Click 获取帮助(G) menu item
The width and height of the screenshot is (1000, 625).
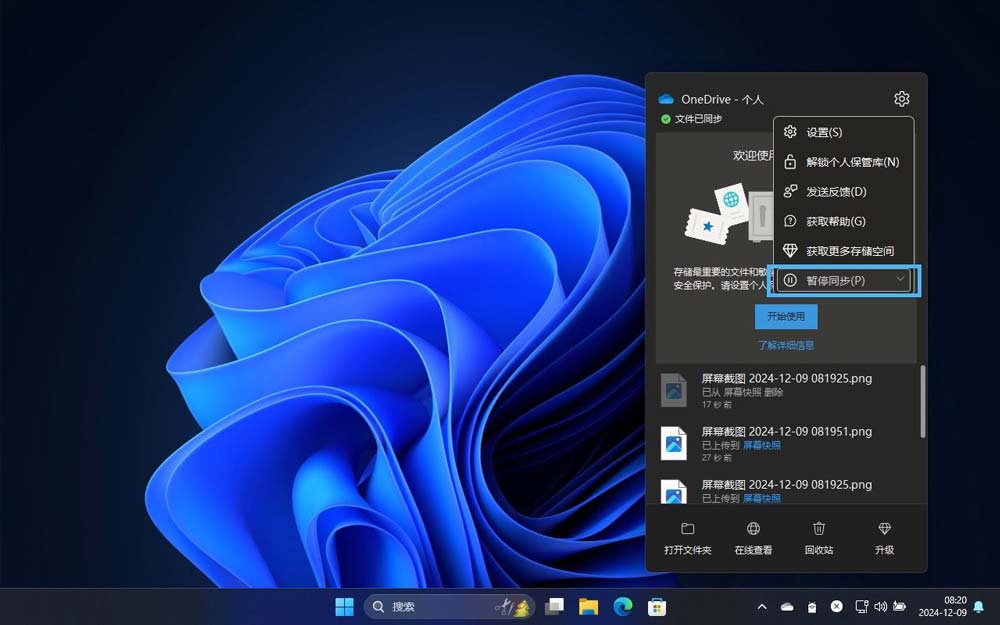click(836, 221)
